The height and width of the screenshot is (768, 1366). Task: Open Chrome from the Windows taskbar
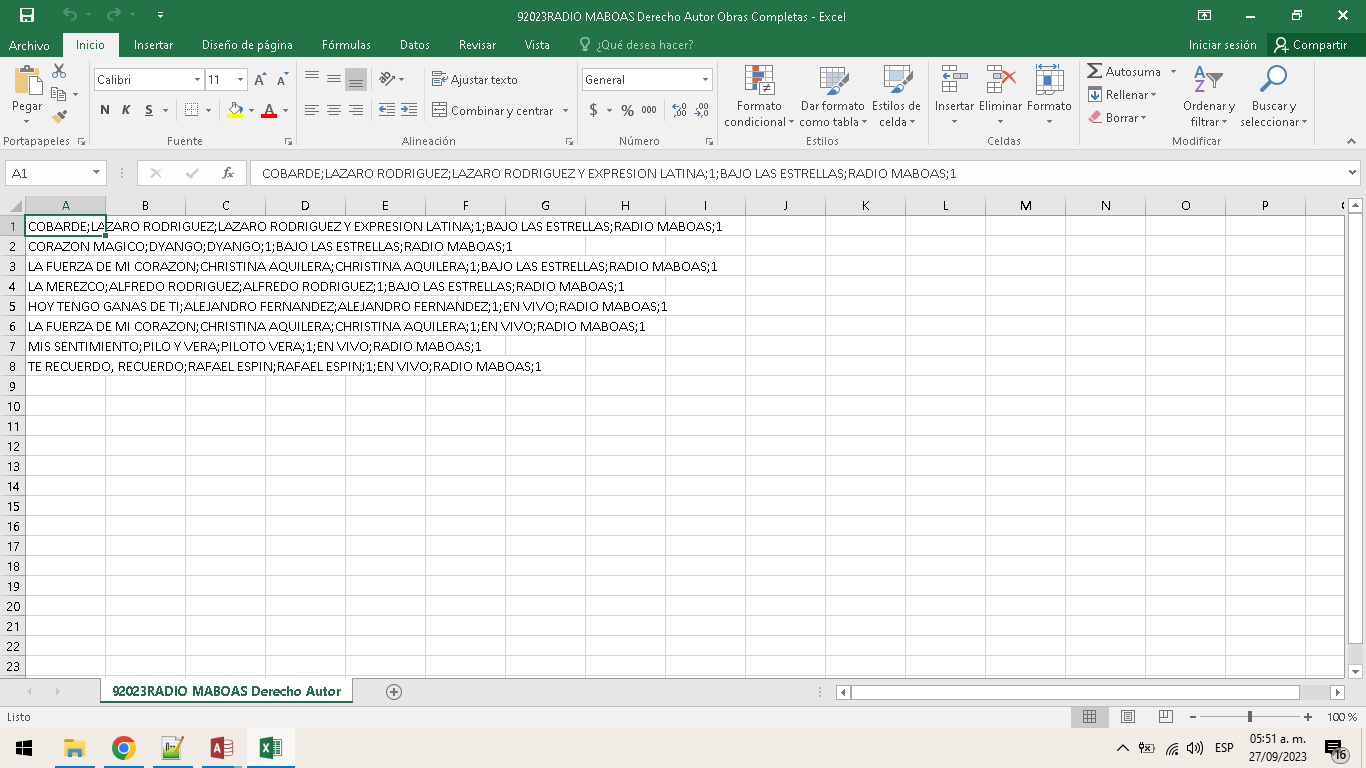click(123, 748)
